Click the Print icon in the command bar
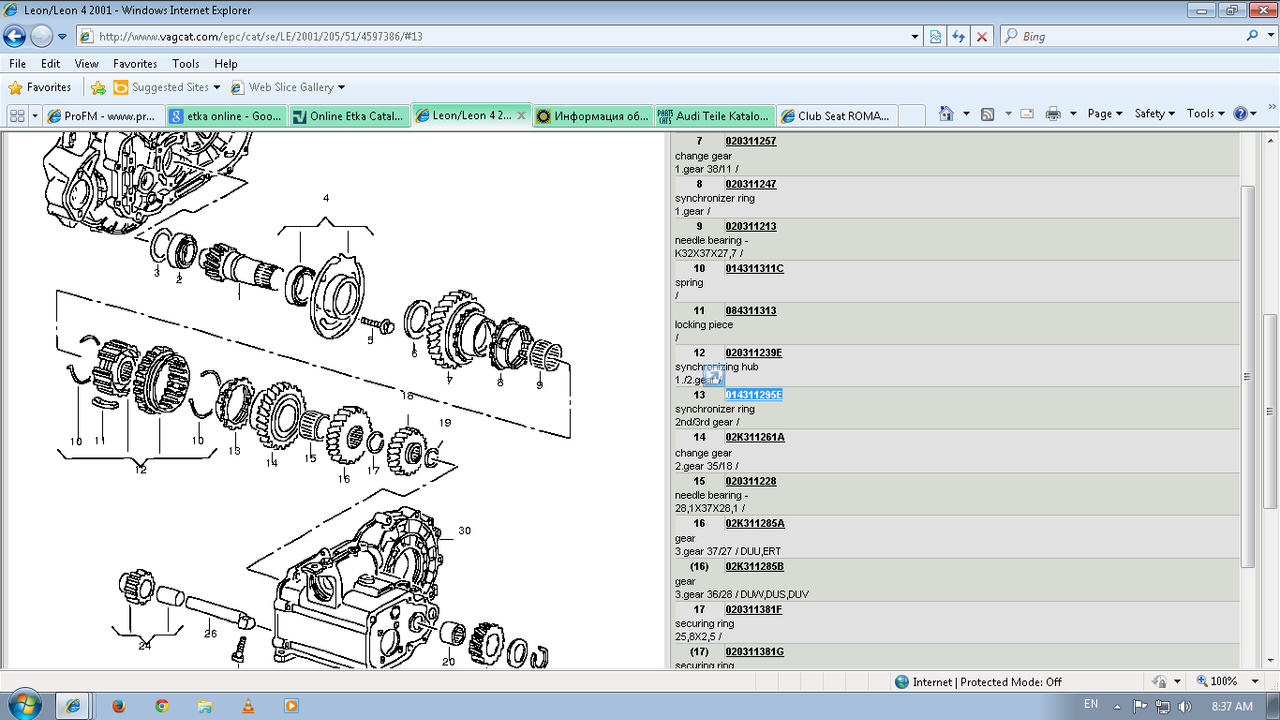The height and width of the screenshot is (720, 1280). (1053, 114)
